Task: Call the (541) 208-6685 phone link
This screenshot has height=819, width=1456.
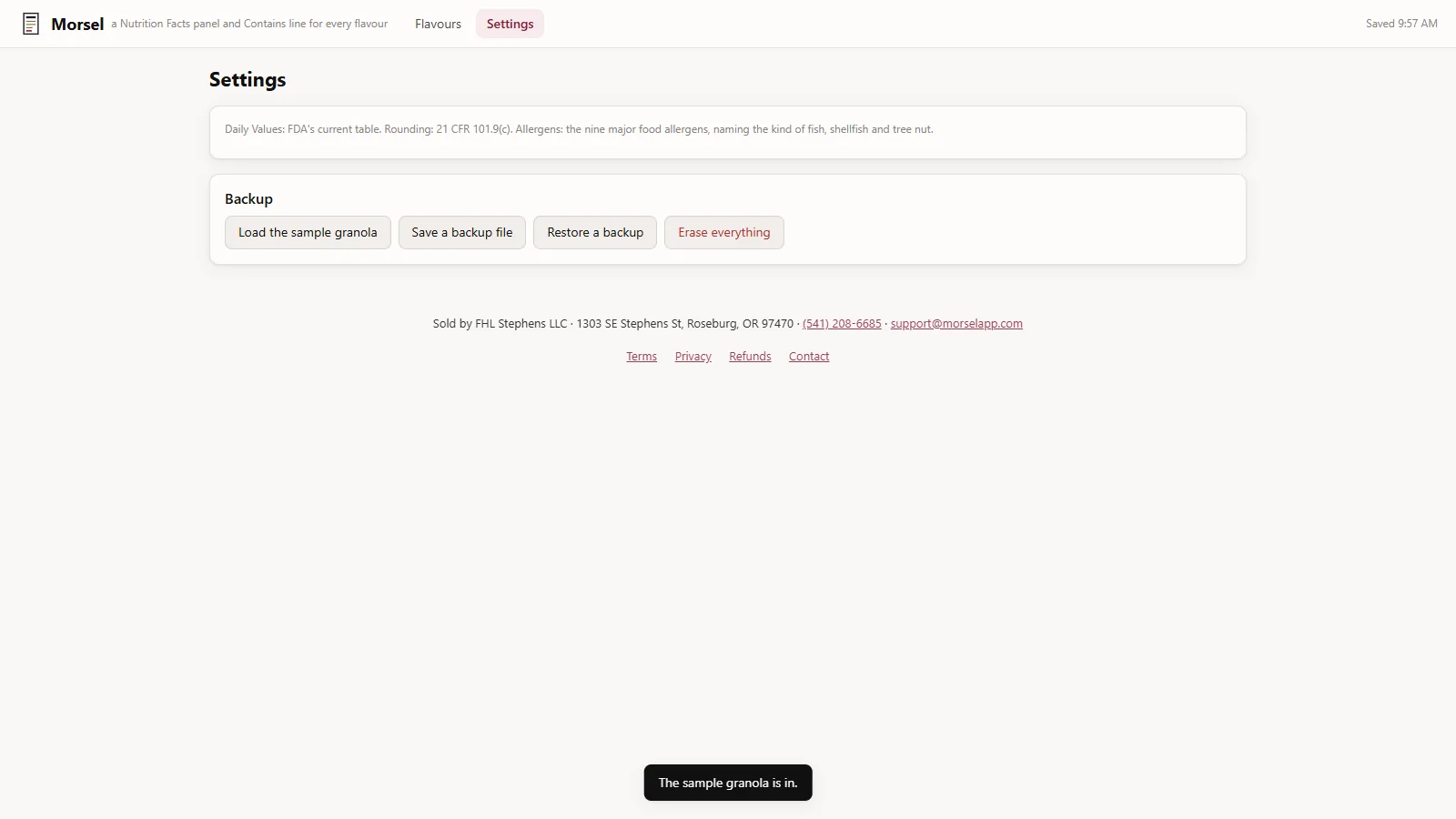Action: (842, 323)
